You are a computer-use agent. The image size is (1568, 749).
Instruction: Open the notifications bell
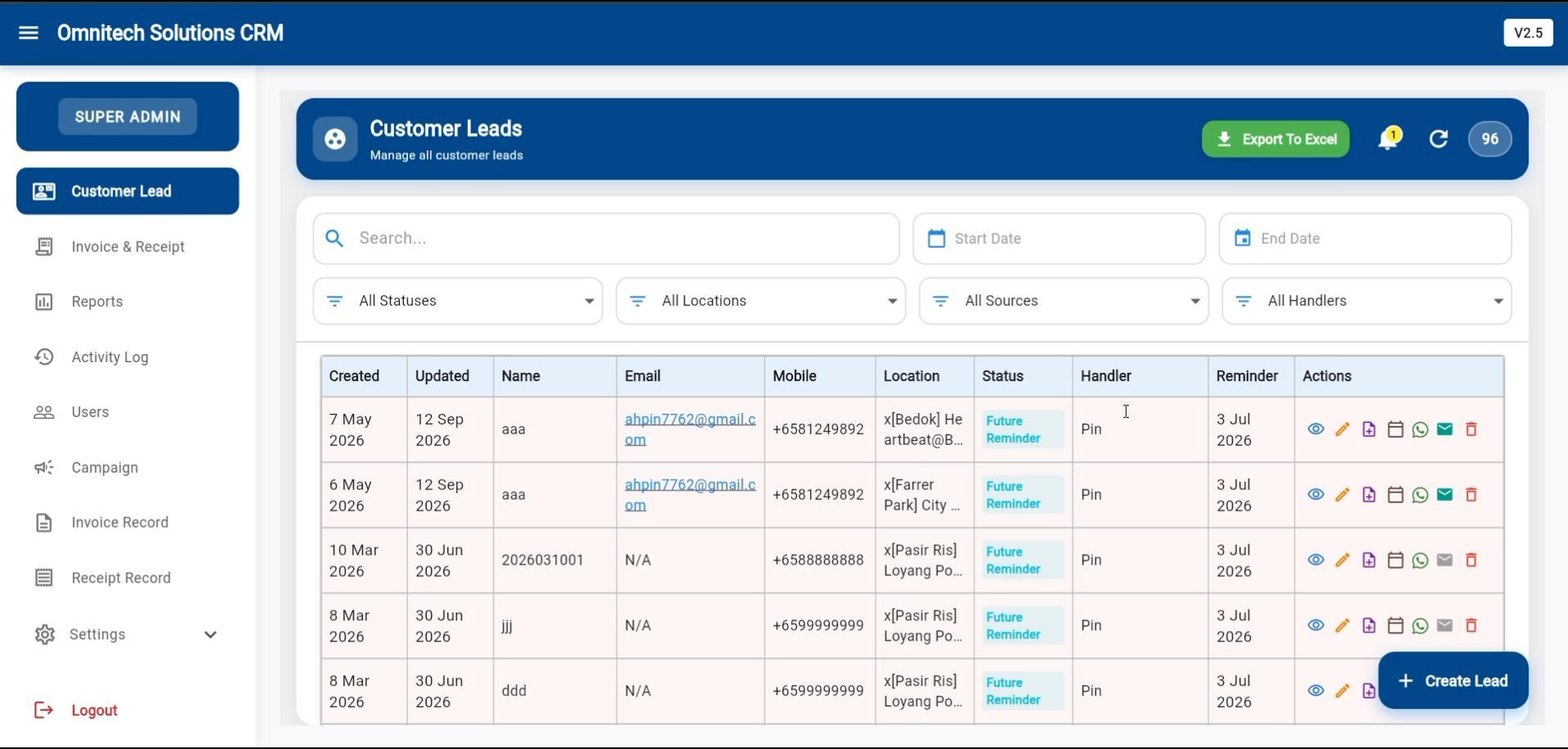[x=1388, y=138]
